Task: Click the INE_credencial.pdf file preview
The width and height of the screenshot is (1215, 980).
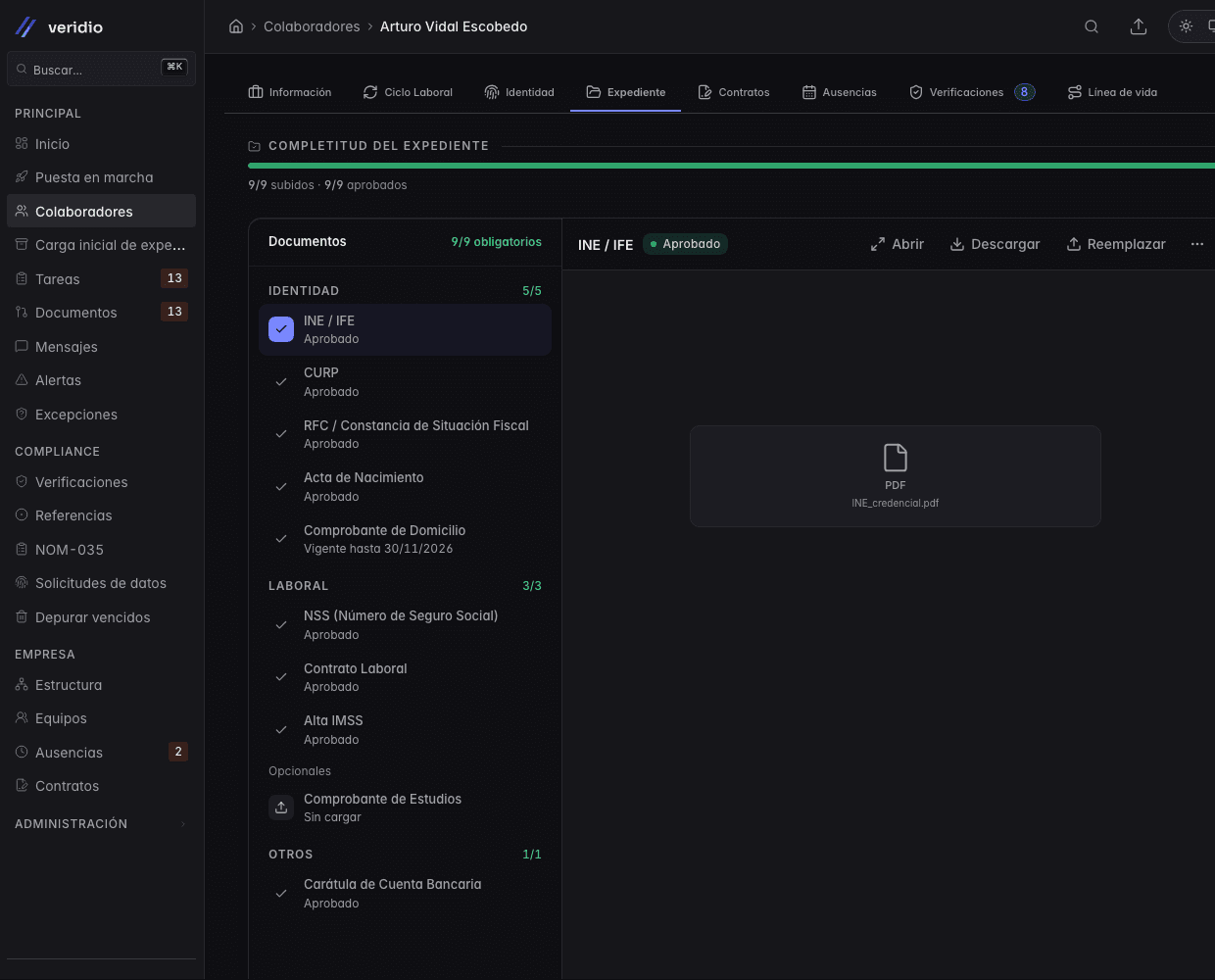Action: click(896, 476)
